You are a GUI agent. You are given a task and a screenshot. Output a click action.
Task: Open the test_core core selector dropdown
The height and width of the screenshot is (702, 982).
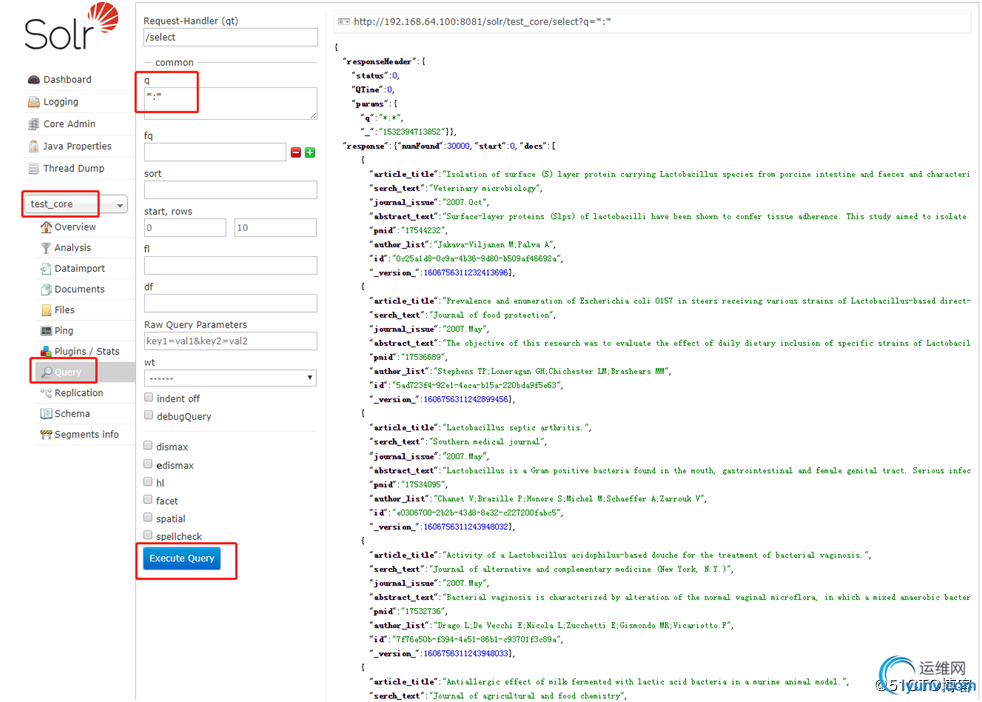point(76,205)
